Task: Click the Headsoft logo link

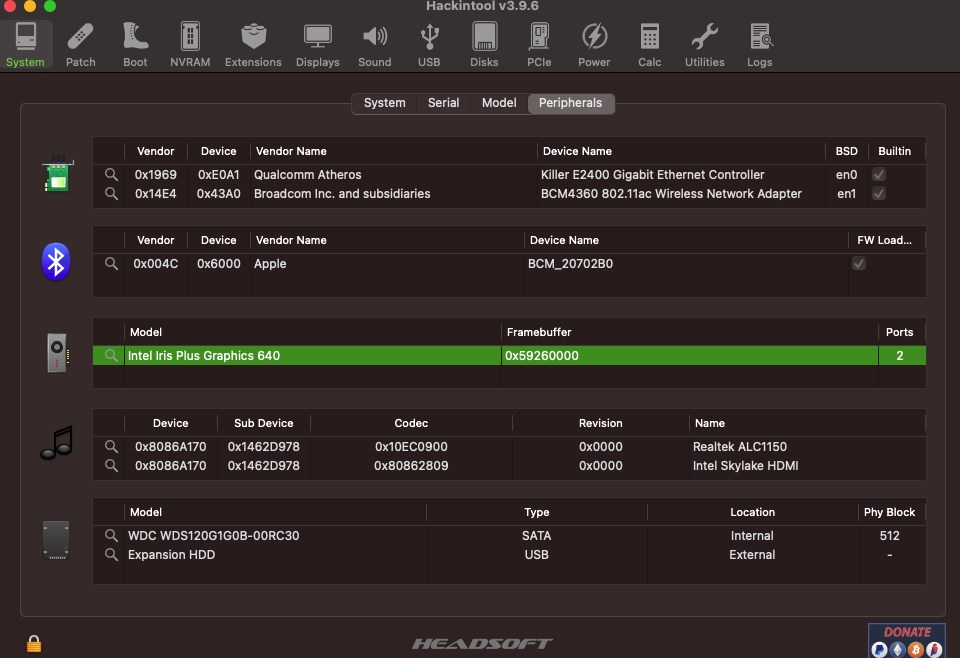Action: [482, 643]
